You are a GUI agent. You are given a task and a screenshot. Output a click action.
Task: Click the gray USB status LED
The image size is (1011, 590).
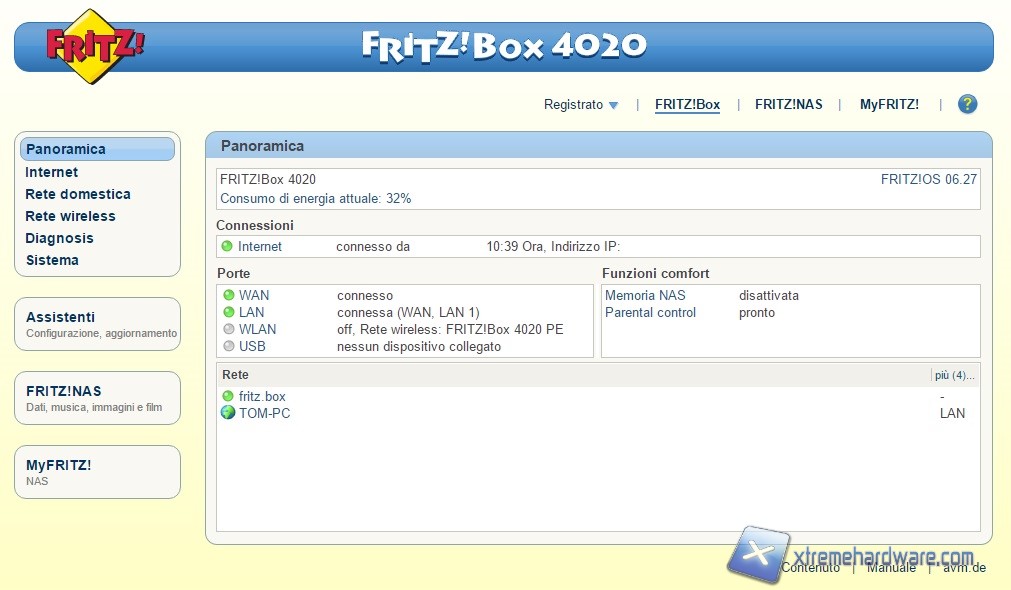click(229, 347)
